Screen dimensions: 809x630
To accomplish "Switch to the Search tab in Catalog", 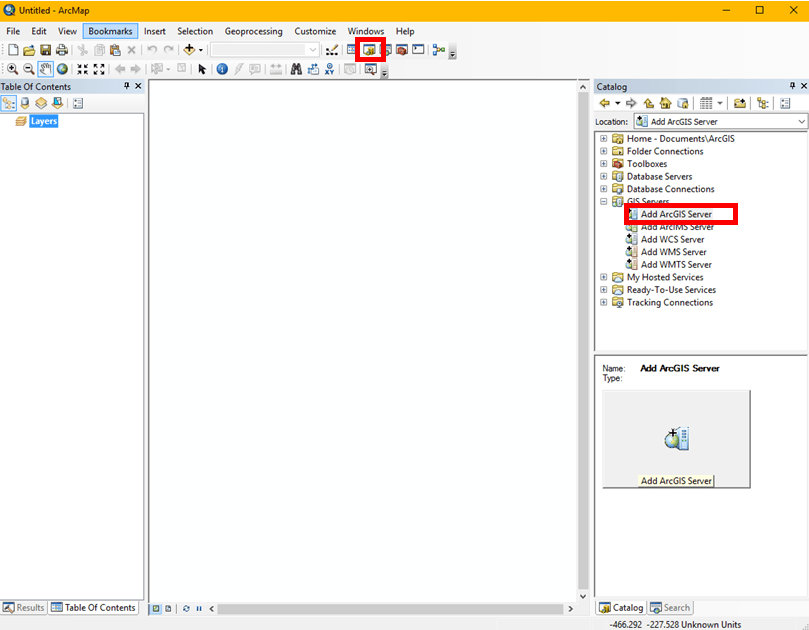I will [670, 607].
